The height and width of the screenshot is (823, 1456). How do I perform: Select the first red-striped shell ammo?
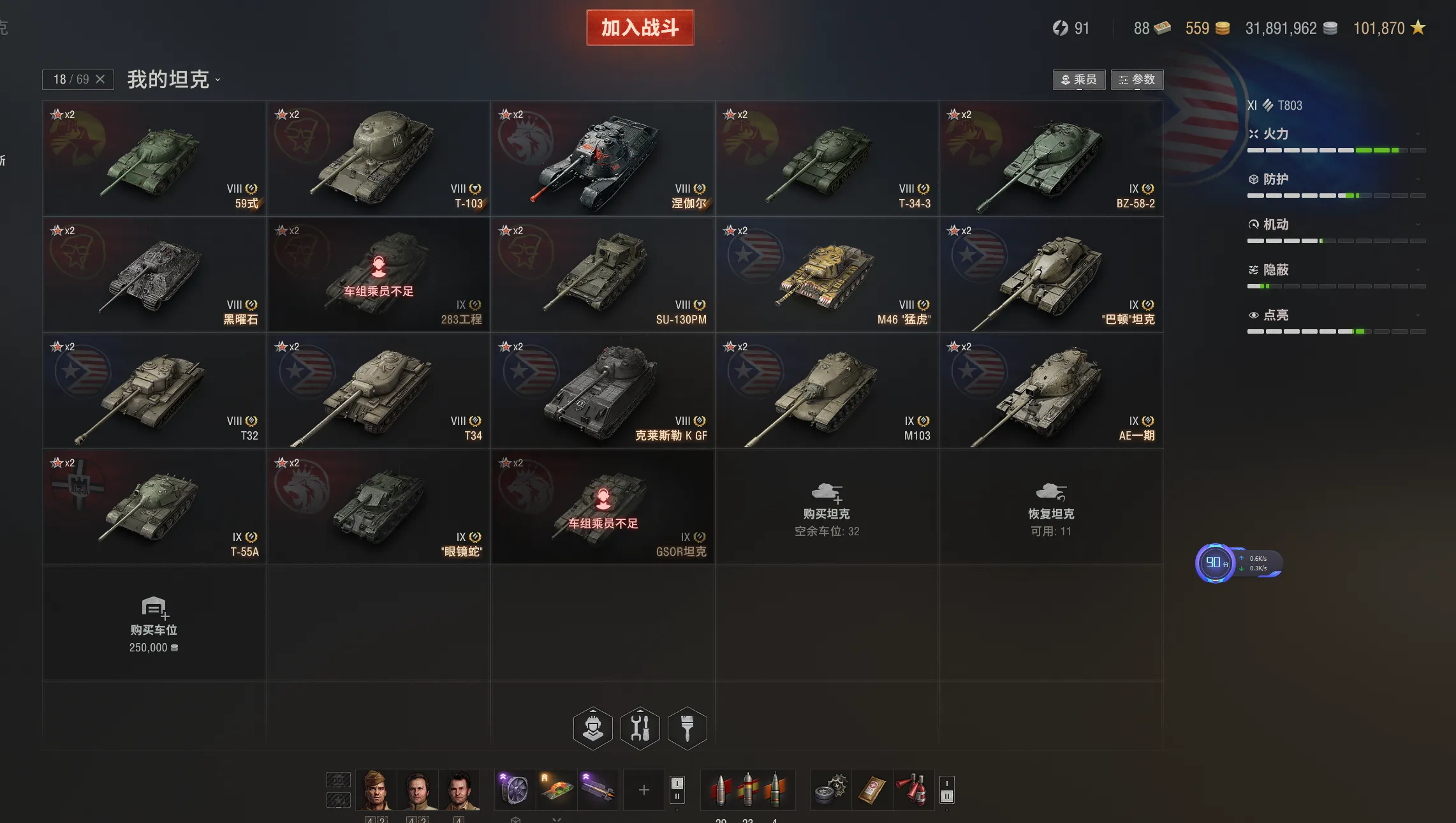(x=721, y=790)
